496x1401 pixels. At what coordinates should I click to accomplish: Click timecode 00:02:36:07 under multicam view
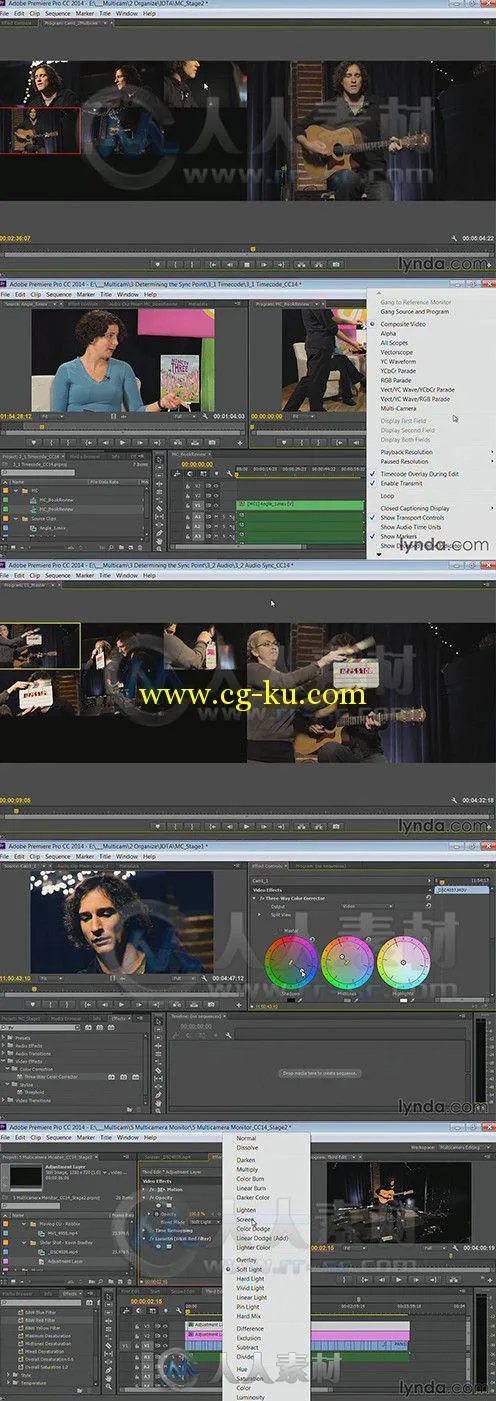coord(17,238)
